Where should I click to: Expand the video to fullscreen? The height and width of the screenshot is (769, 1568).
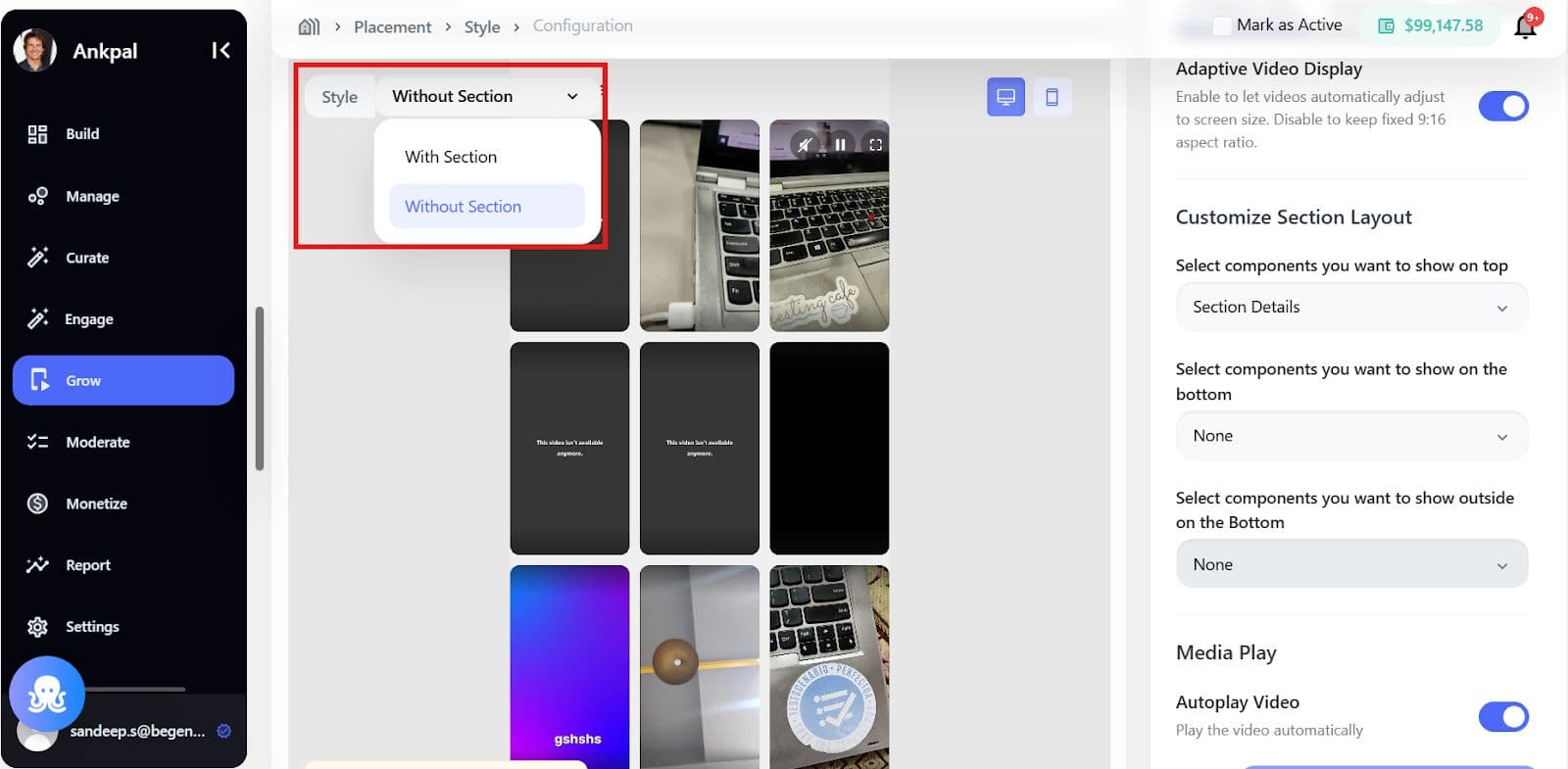click(875, 145)
